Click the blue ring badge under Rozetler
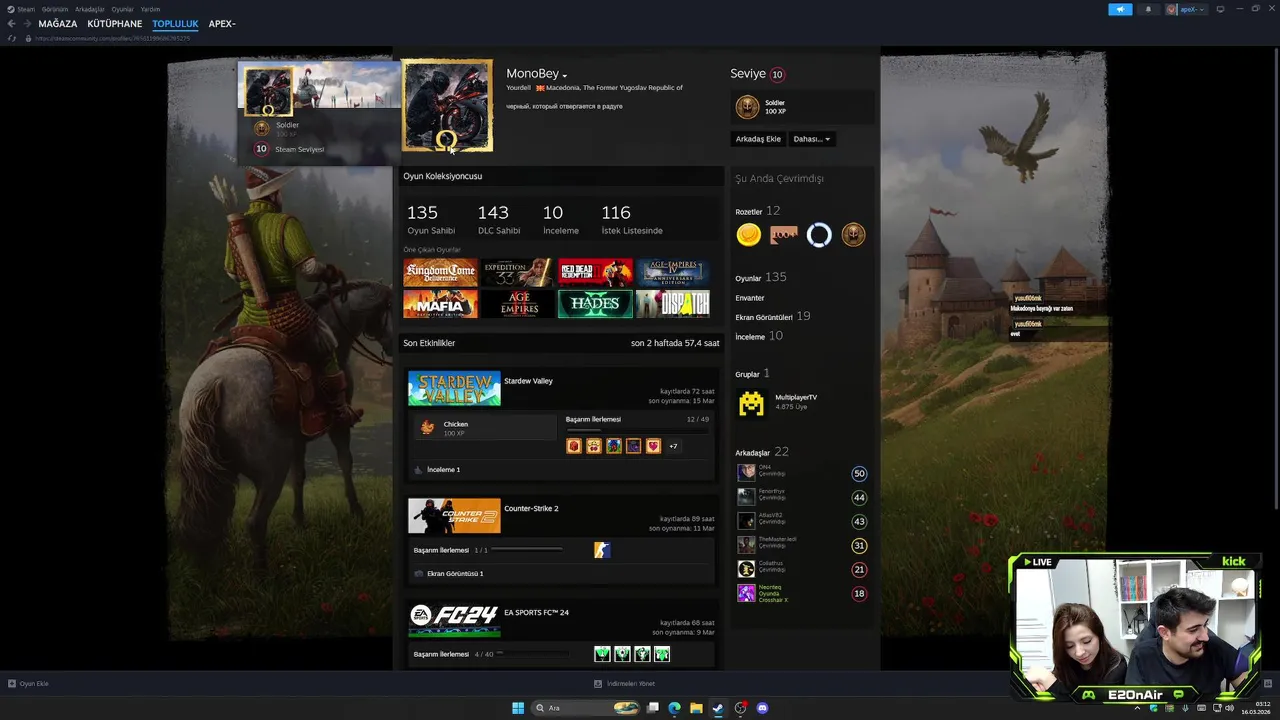This screenshot has height=720, width=1280. 819,235
